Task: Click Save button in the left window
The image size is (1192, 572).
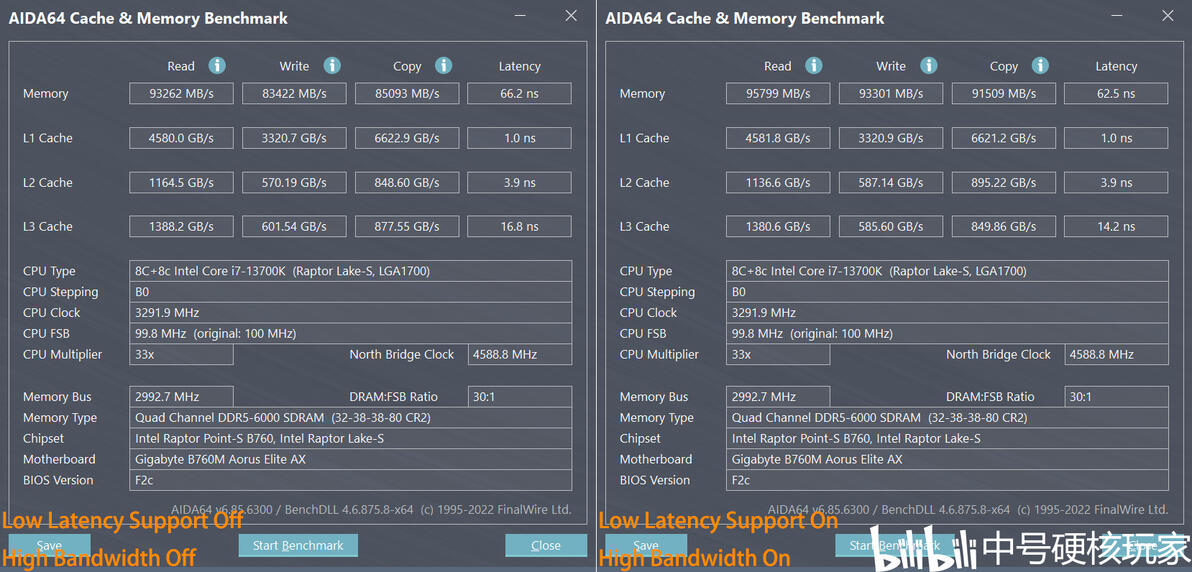Action: pos(49,545)
